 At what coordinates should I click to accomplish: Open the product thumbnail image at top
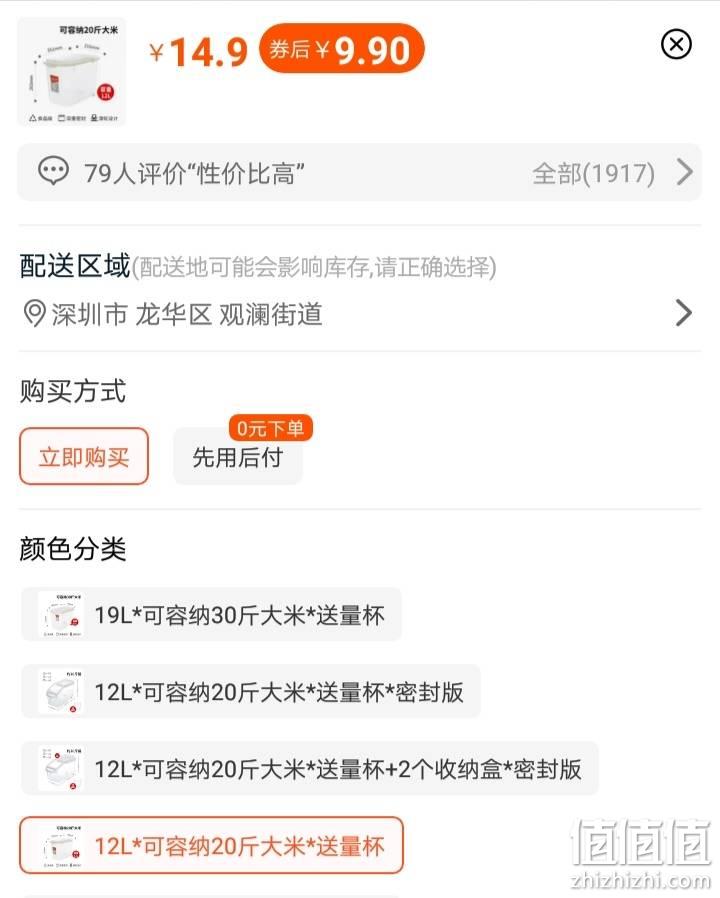click(x=72, y=72)
